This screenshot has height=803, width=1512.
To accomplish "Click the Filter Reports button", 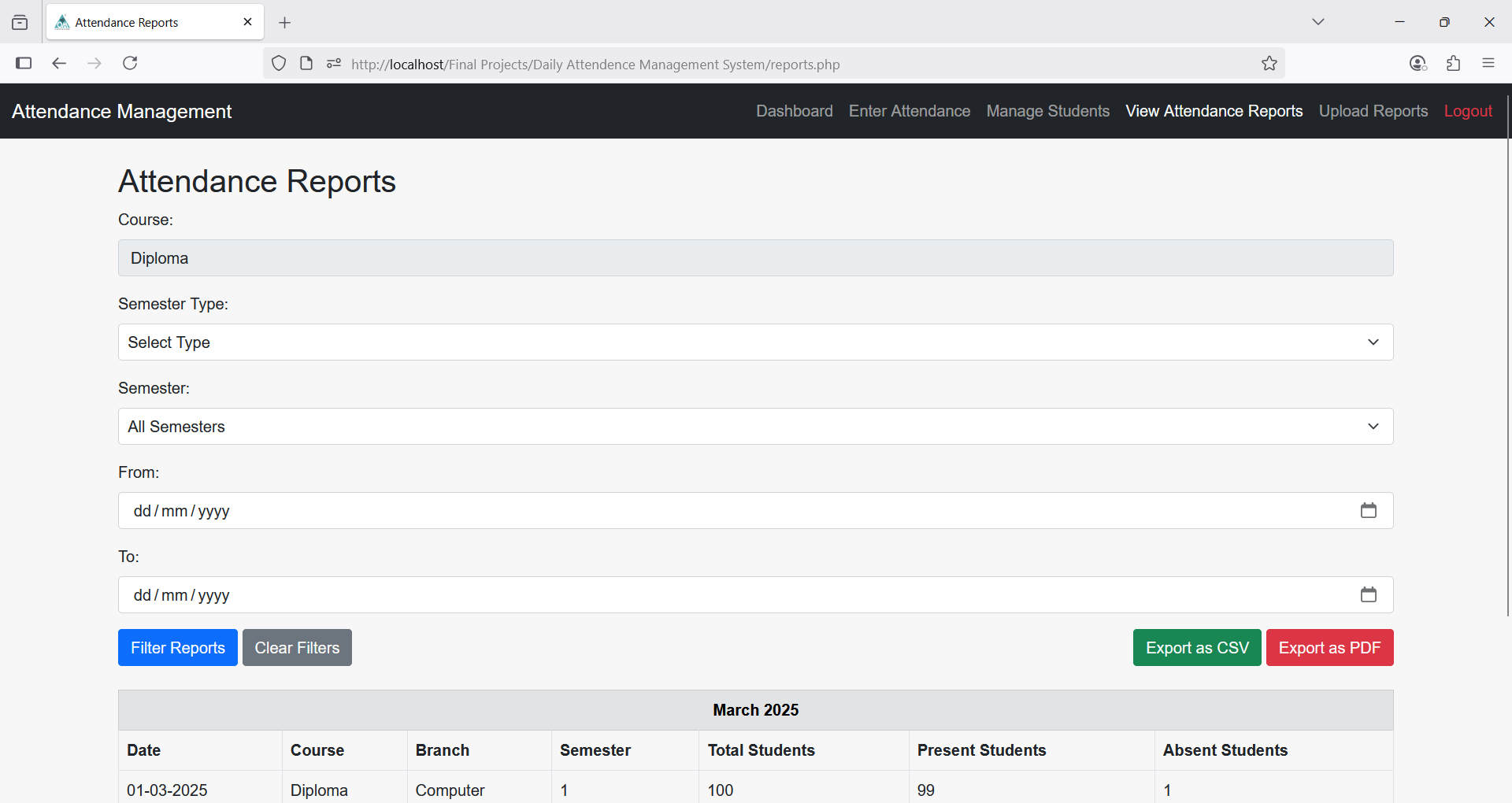I will point(177,648).
